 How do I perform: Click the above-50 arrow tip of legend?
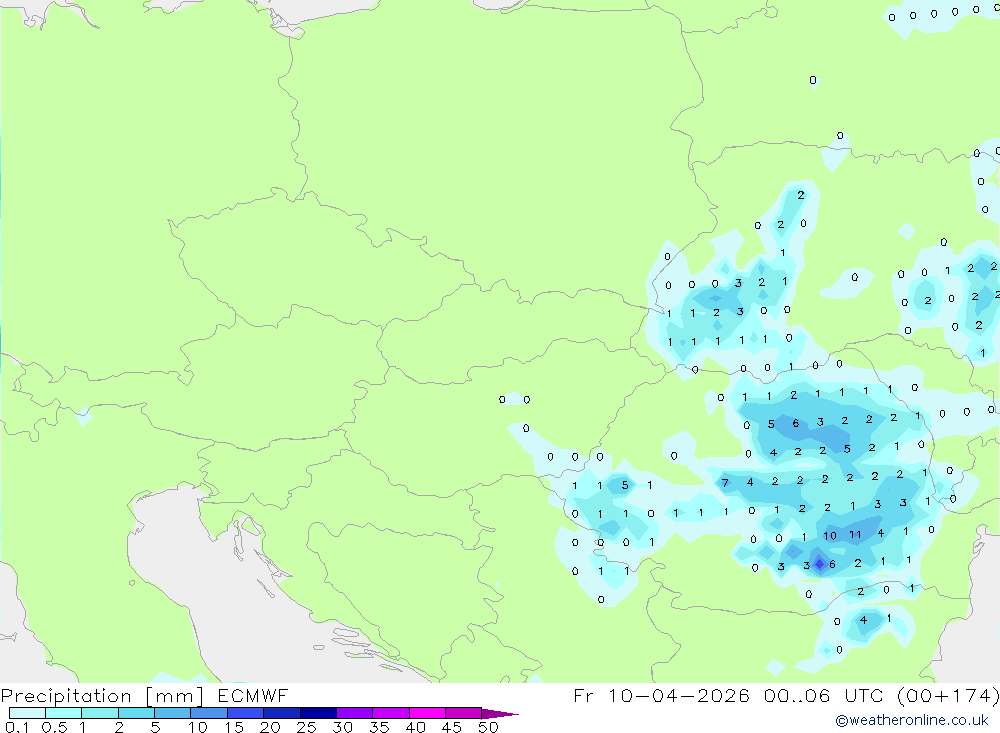point(500,714)
